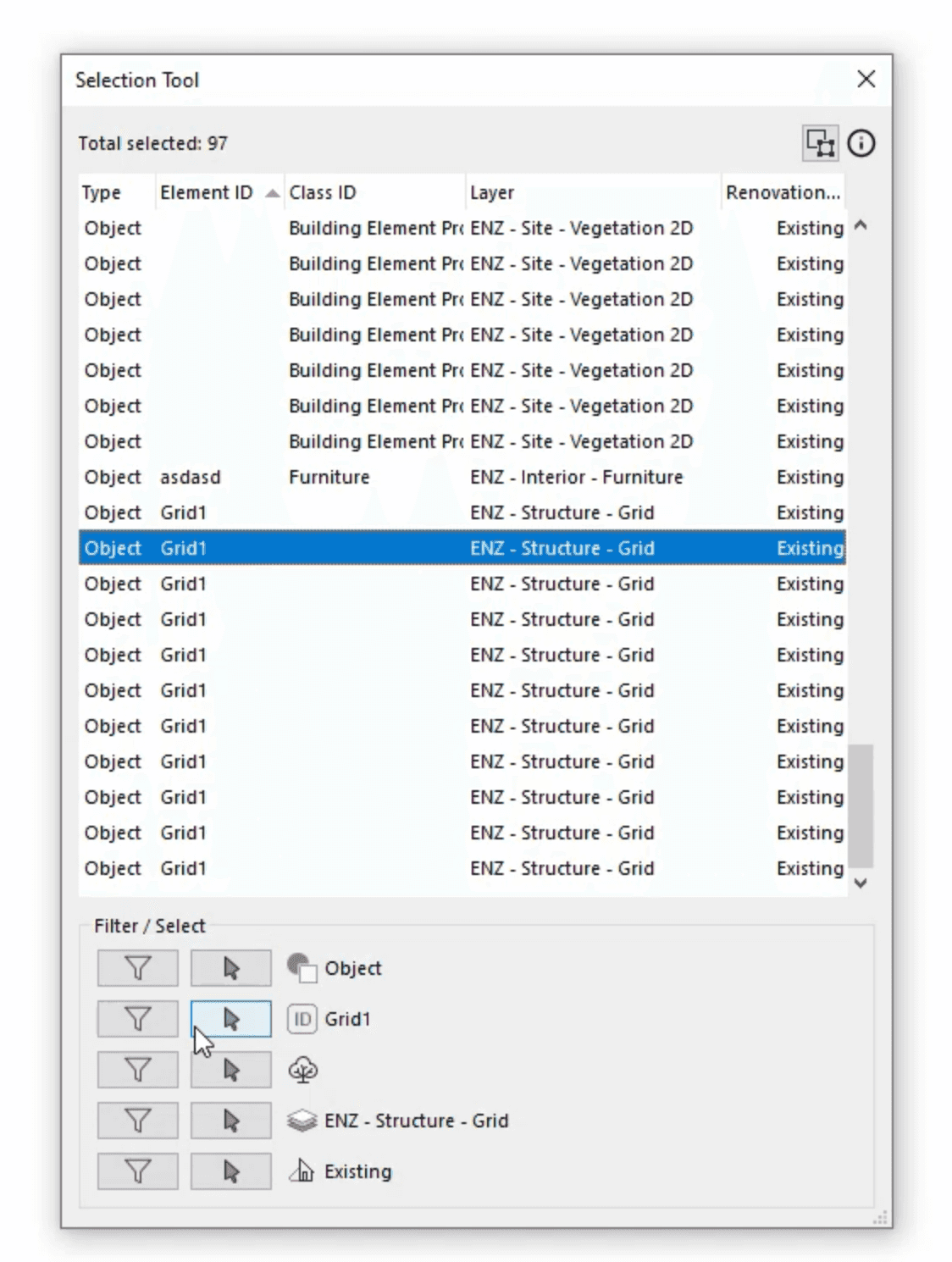
Task: Click the filter funnel for Object type
Action: coord(136,967)
